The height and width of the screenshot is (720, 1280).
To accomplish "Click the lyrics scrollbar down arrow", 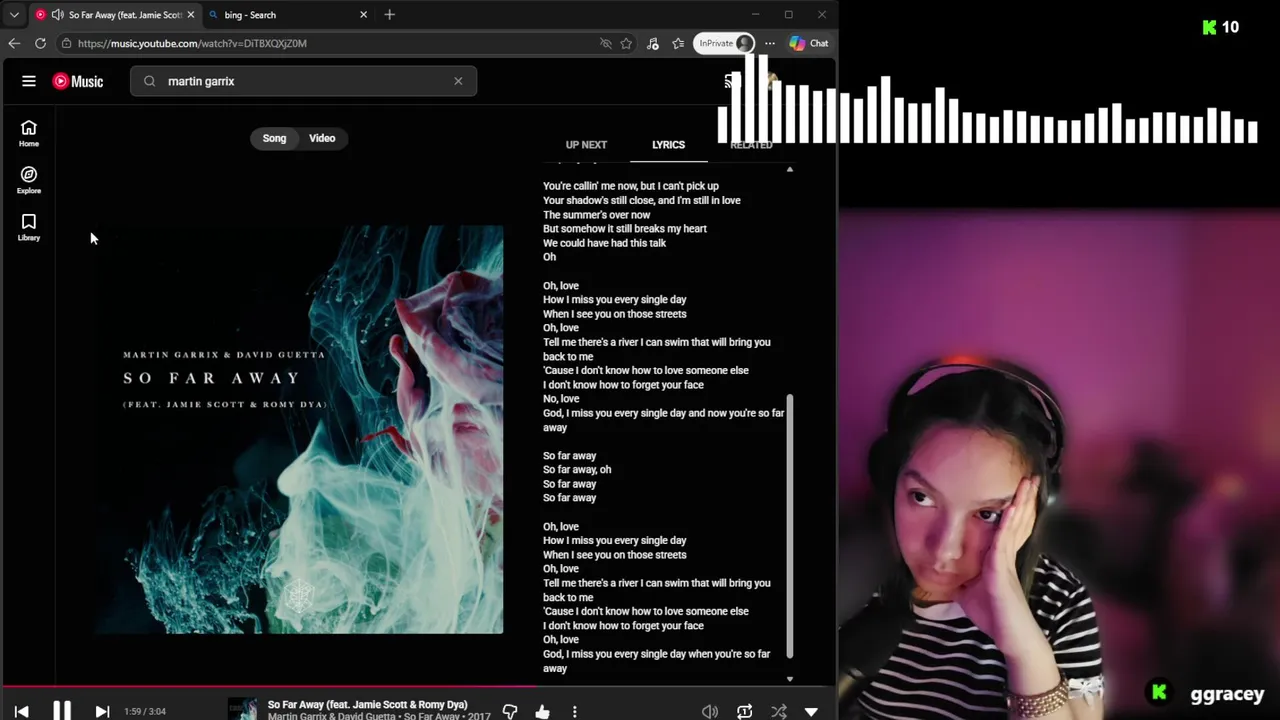I will (x=789, y=679).
